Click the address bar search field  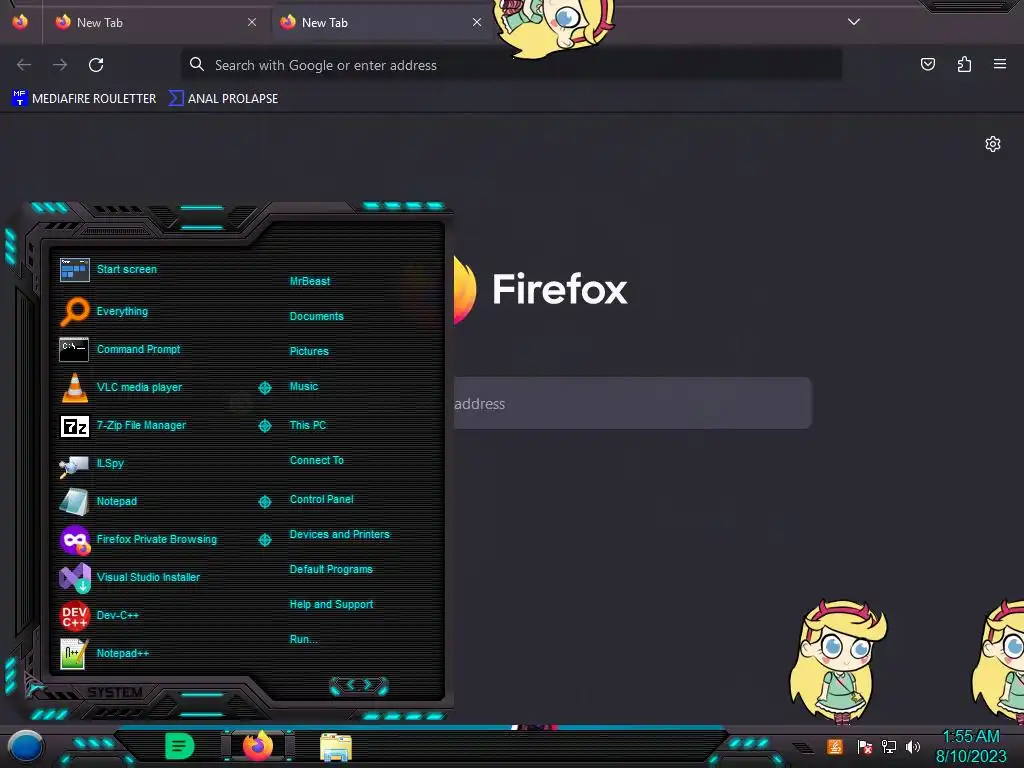pos(511,65)
